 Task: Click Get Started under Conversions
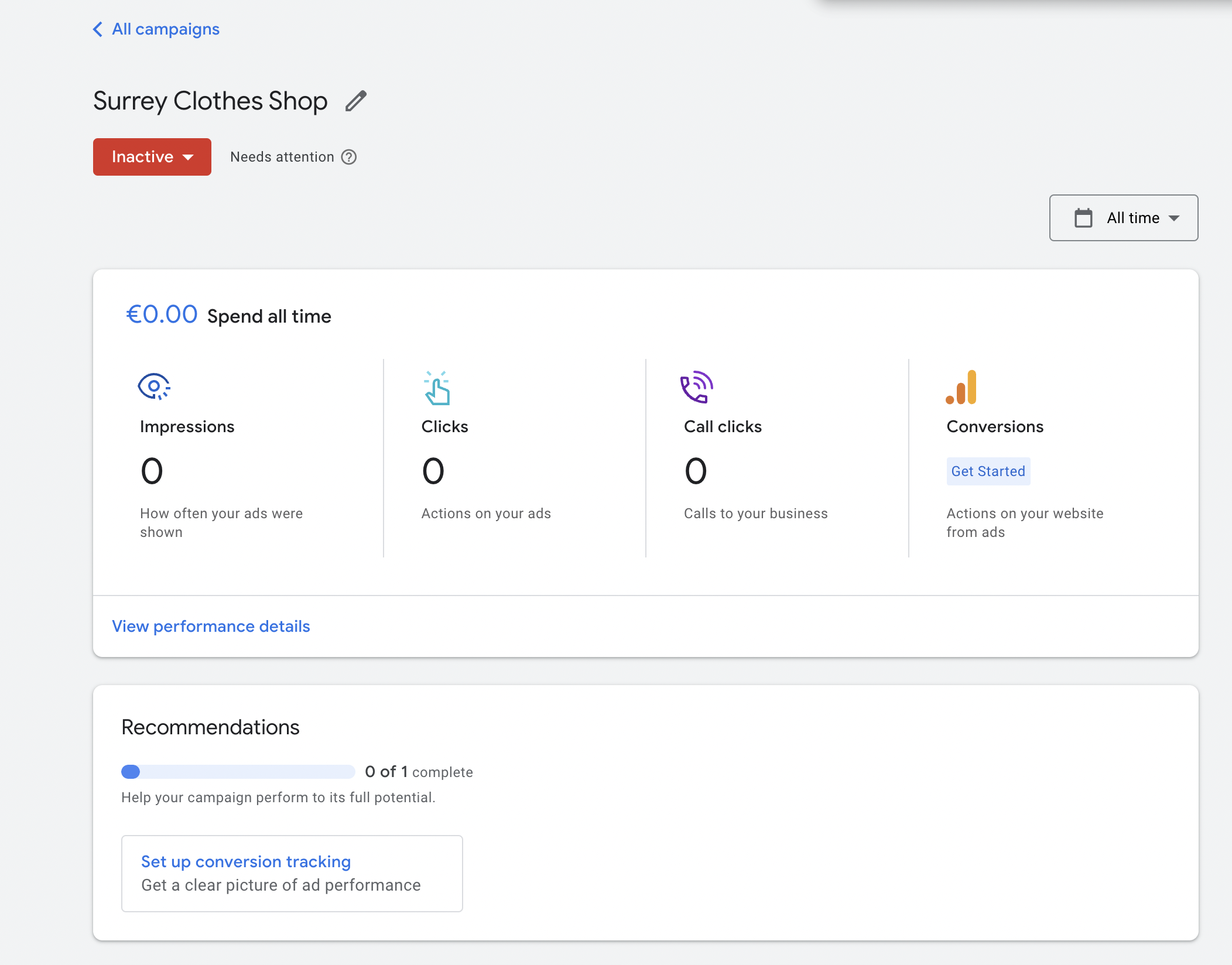[x=988, y=471]
